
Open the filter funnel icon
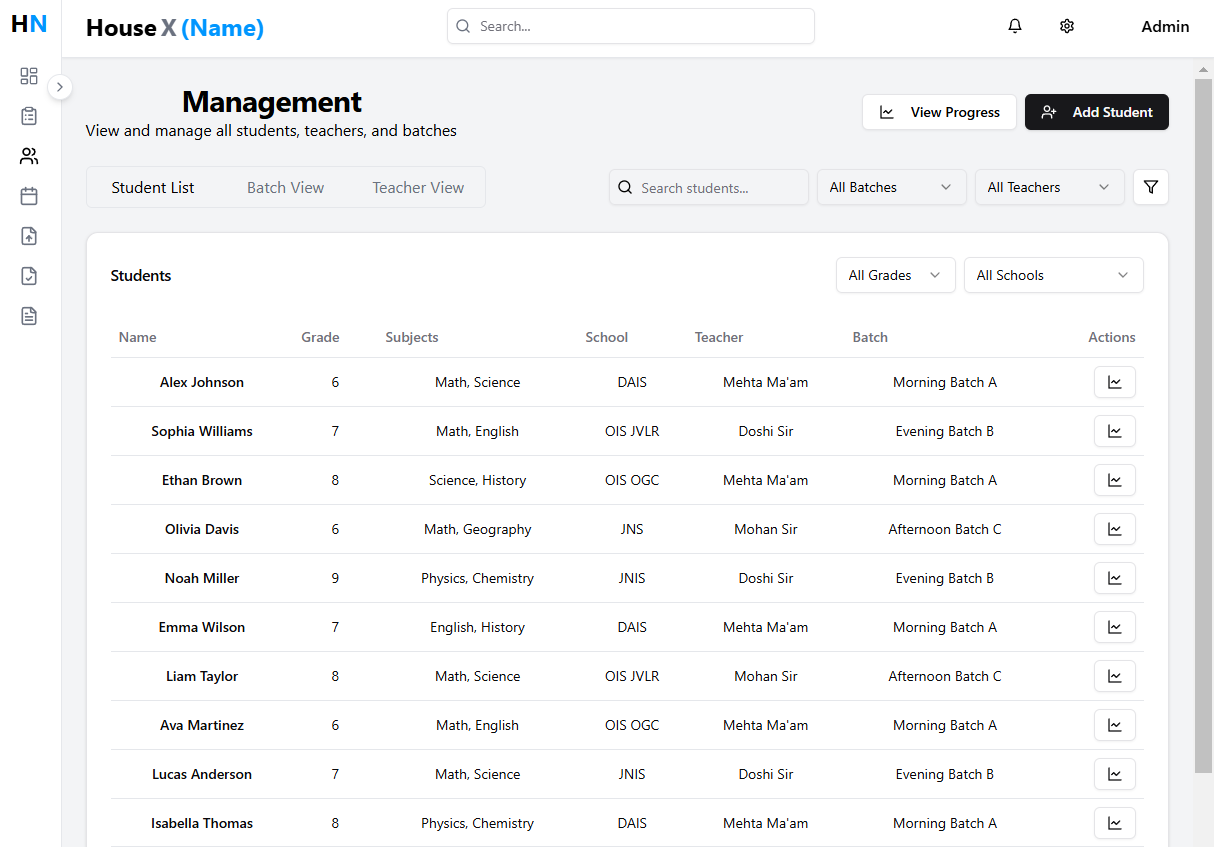click(x=1150, y=187)
